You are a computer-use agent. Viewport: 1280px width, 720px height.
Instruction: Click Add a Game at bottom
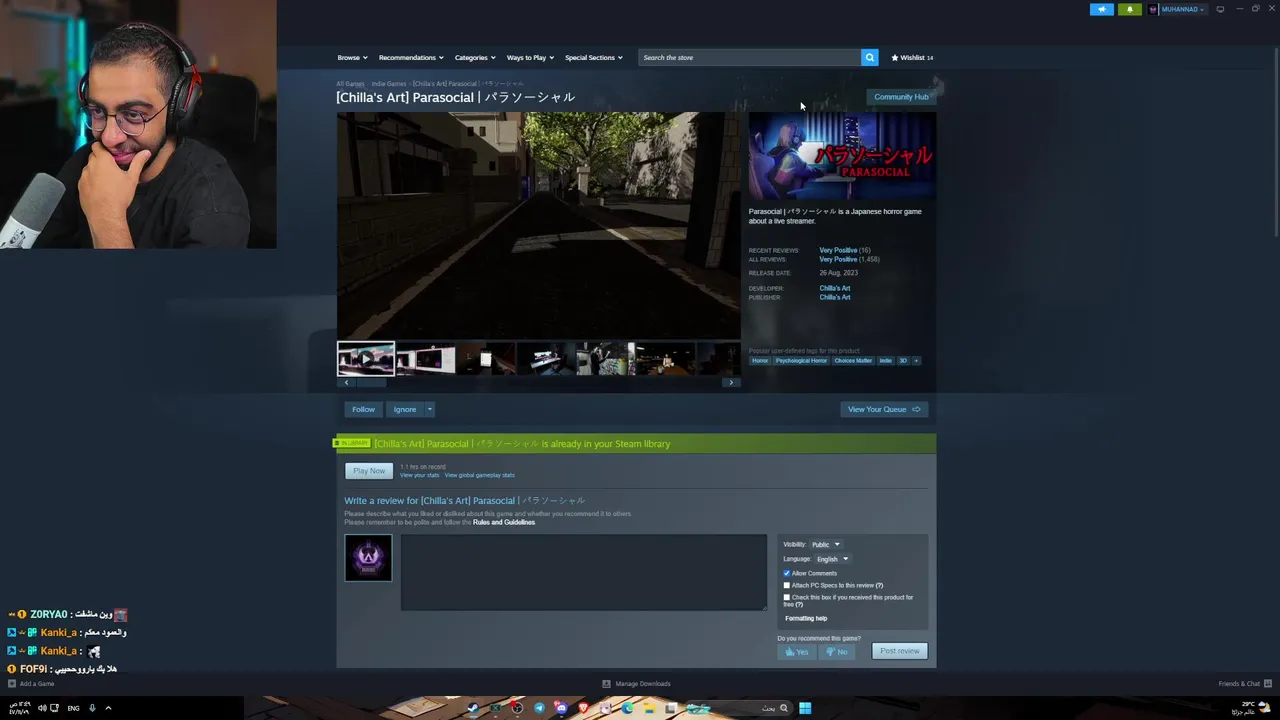click(x=31, y=684)
